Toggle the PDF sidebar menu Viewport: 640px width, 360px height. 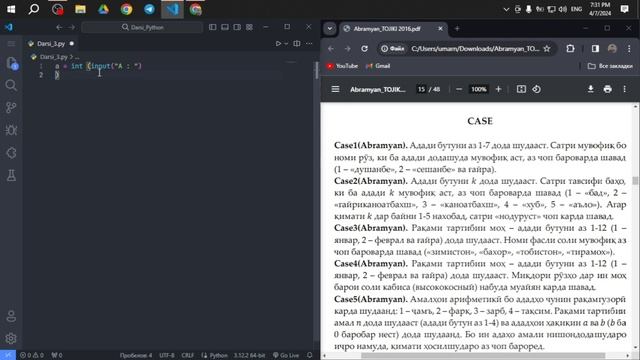pyautogui.click(x=335, y=89)
